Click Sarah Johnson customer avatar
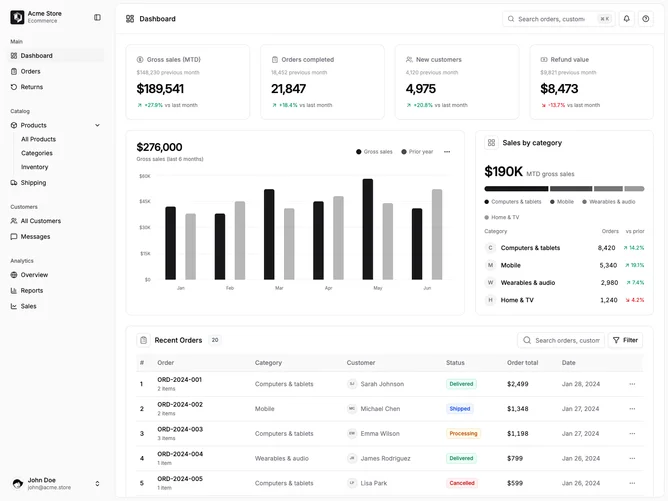 coord(352,384)
